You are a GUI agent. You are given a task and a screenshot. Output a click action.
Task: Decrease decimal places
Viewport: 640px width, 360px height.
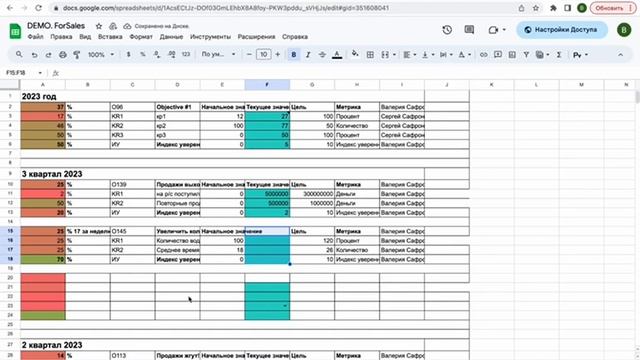(157, 54)
